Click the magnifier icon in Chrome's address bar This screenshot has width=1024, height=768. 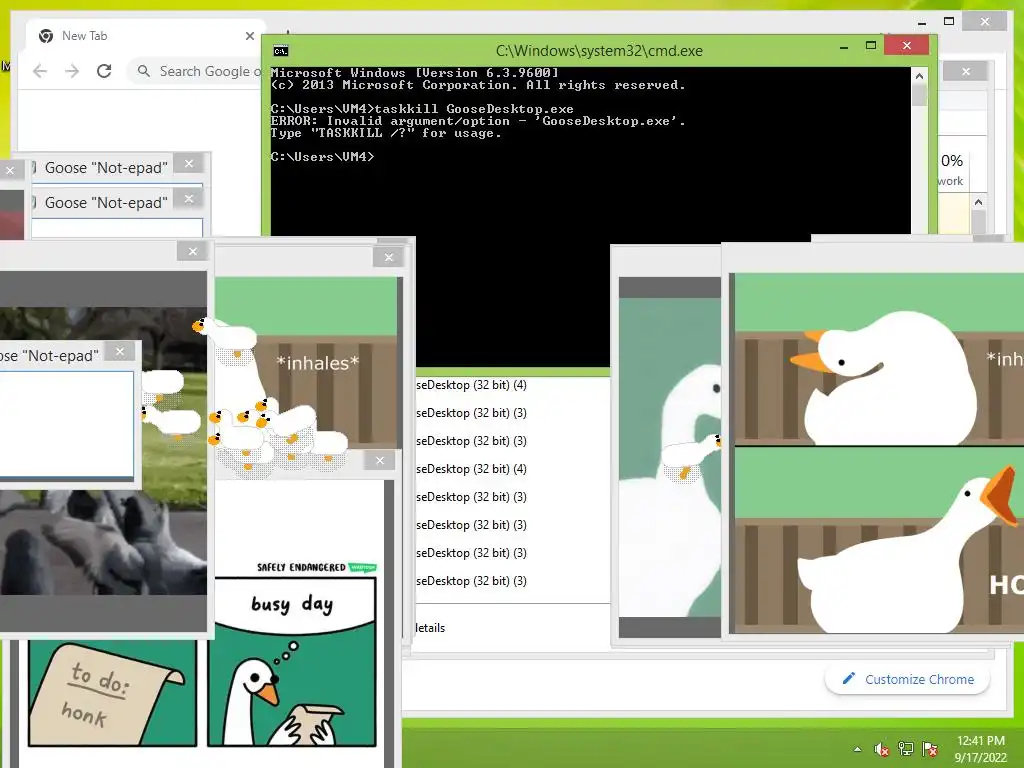coord(144,71)
